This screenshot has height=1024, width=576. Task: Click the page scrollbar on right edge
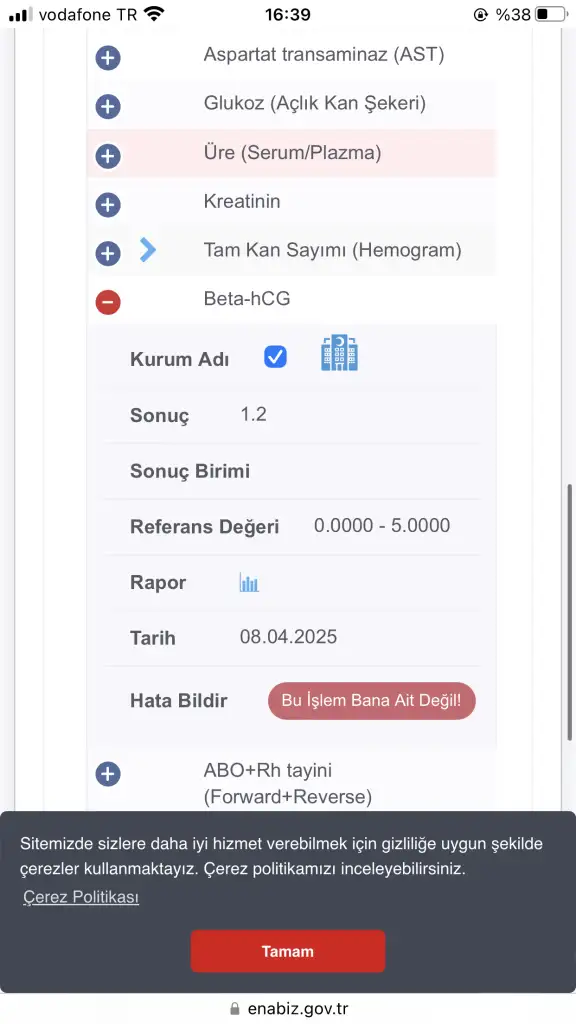[x=570, y=612]
